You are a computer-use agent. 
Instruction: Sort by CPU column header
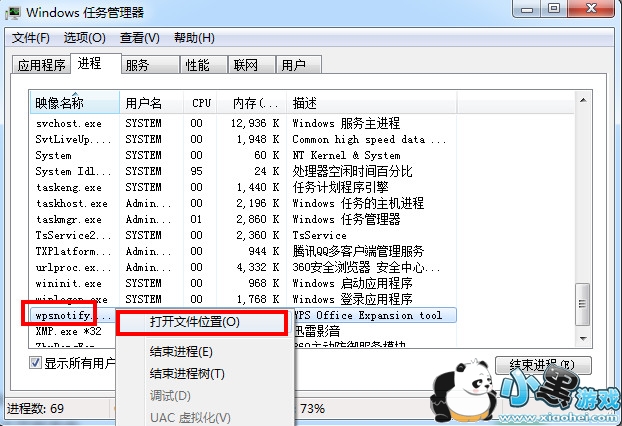(x=200, y=103)
